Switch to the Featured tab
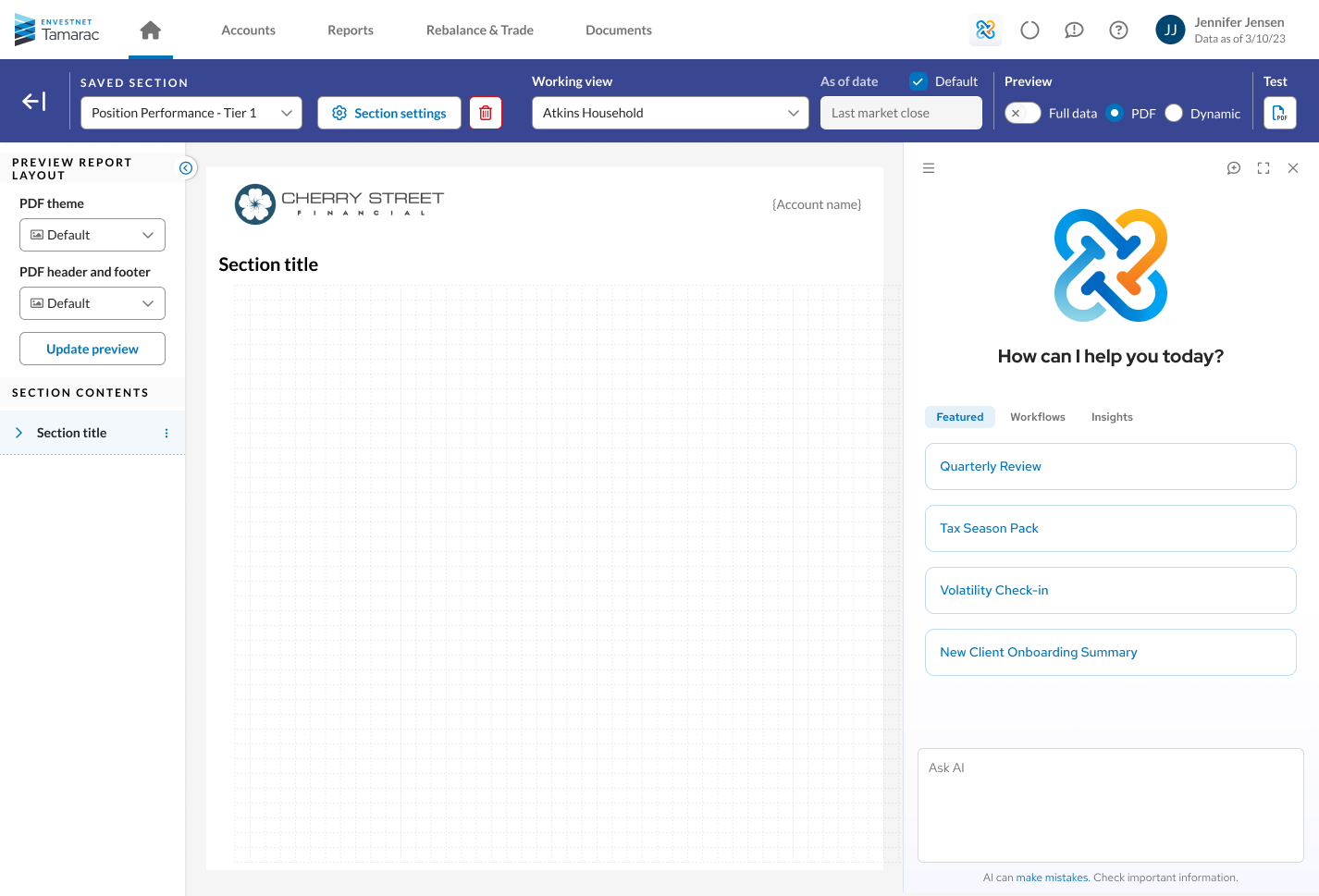The image size is (1319, 896). coord(960,417)
